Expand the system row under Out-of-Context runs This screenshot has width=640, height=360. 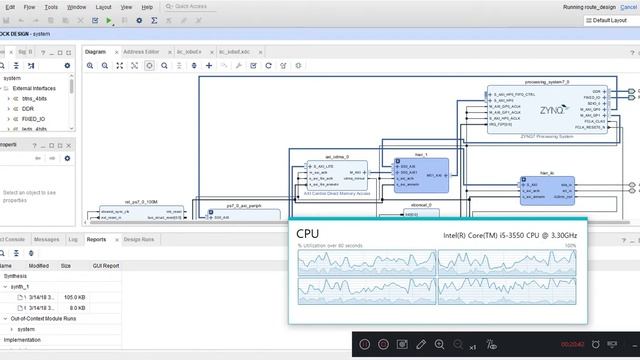[12, 329]
